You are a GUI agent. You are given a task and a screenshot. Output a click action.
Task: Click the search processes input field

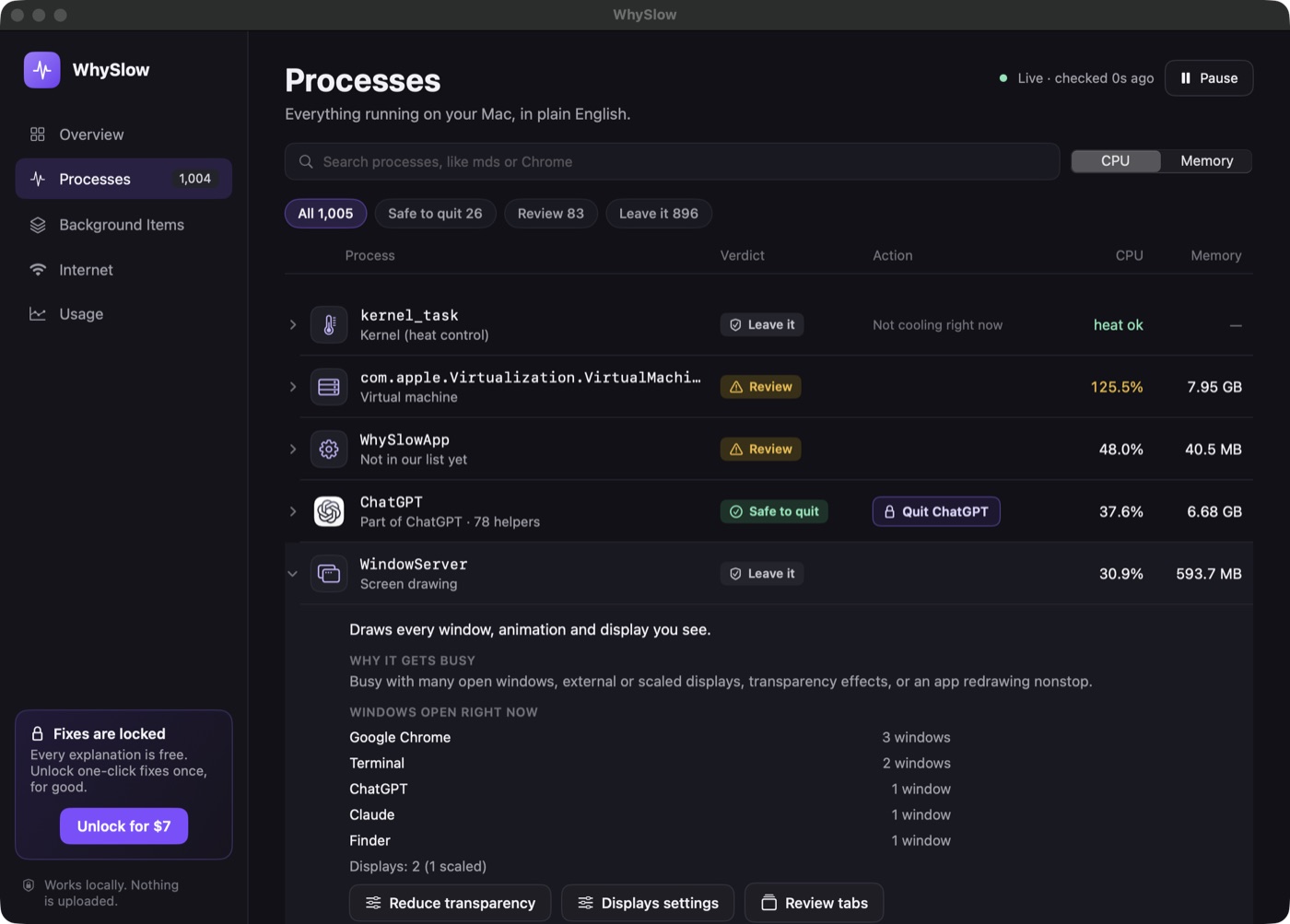[x=672, y=161]
